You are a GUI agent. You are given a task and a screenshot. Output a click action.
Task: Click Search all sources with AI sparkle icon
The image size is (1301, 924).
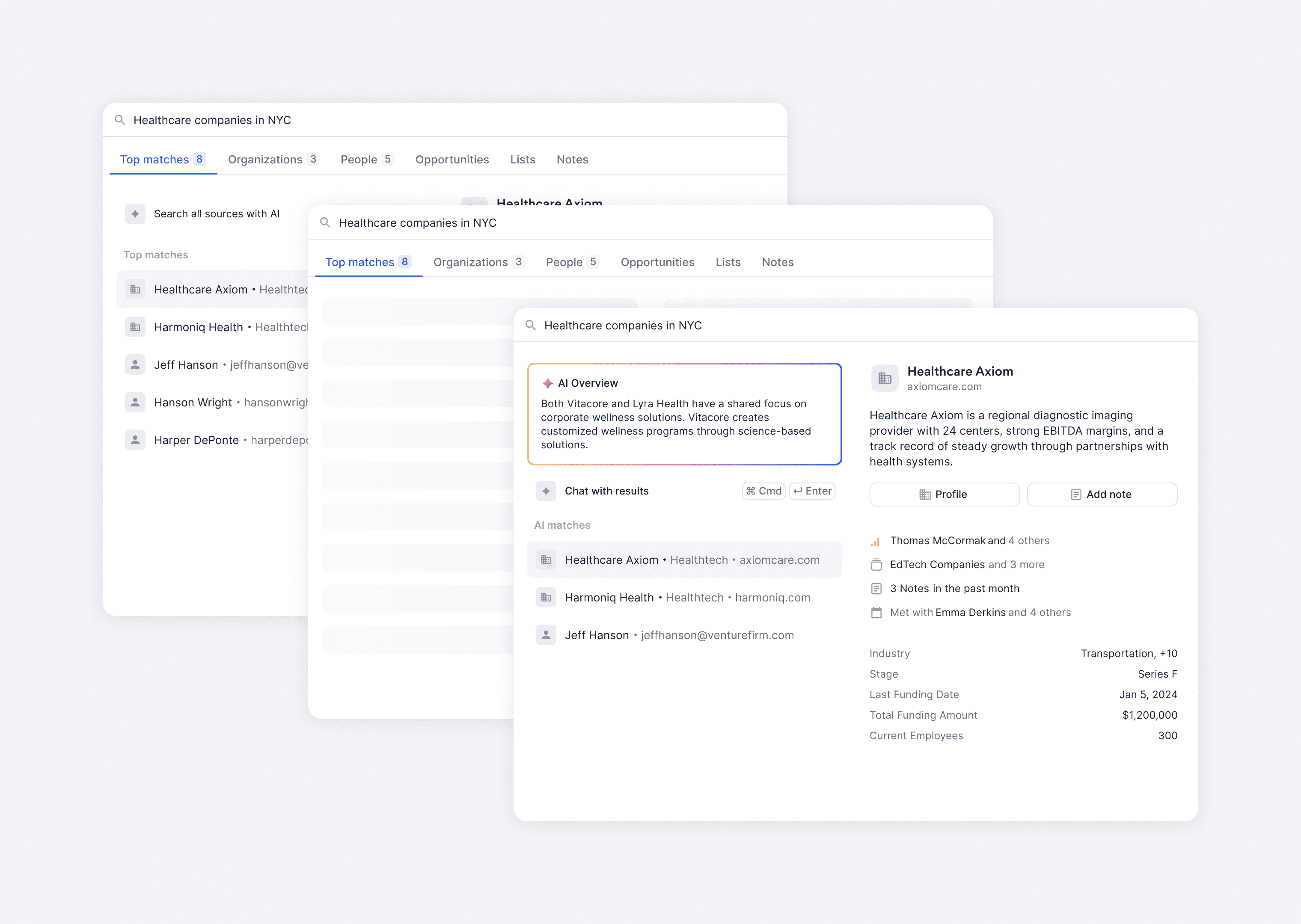coord(135,214)
